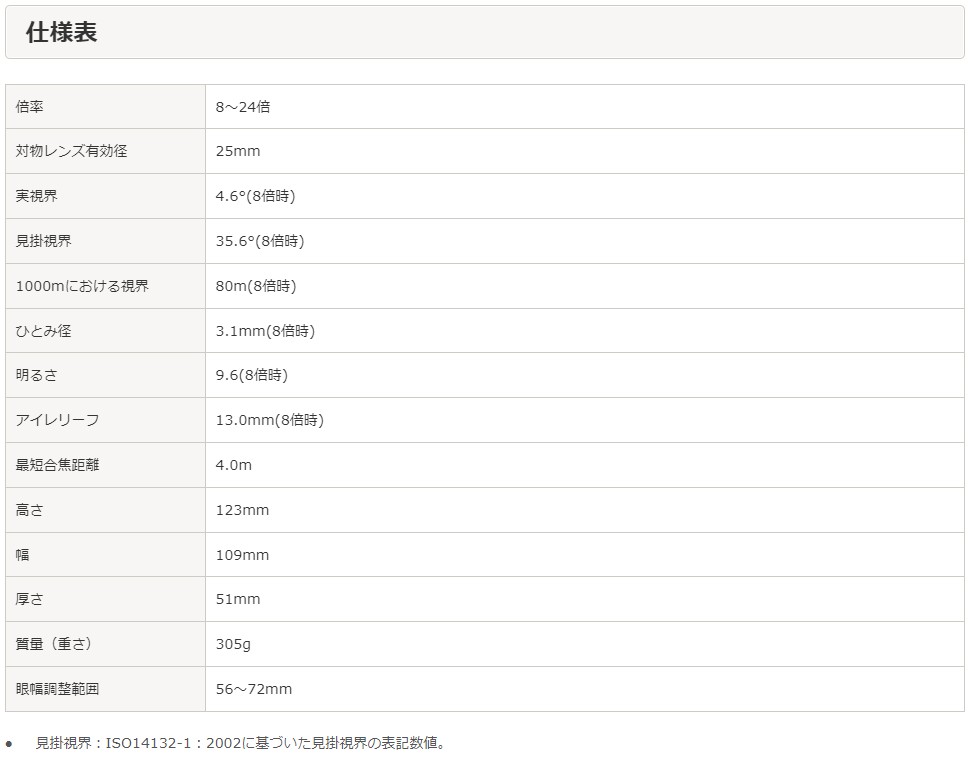The width and height of the screenshot is (977, 763).
Task: Click the ひとみ径 row label
Action: coord(43,331)
